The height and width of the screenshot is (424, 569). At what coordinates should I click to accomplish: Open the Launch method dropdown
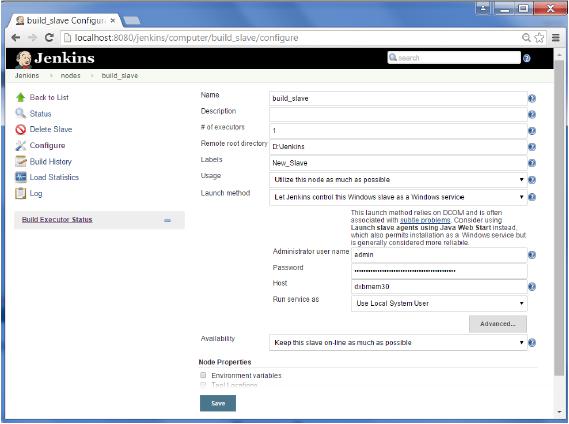tap(398, 197)
